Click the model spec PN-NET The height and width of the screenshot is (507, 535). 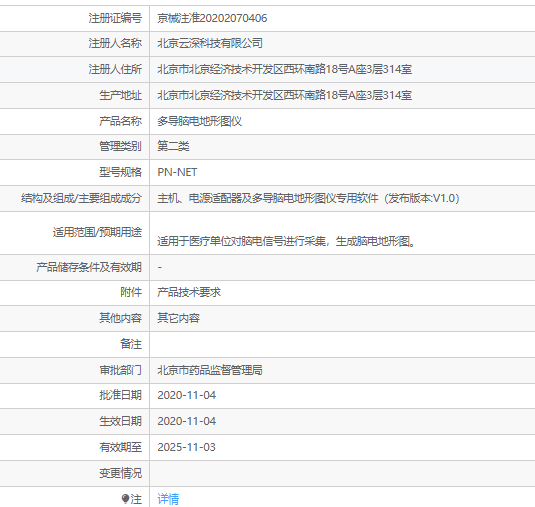(177, 172)
